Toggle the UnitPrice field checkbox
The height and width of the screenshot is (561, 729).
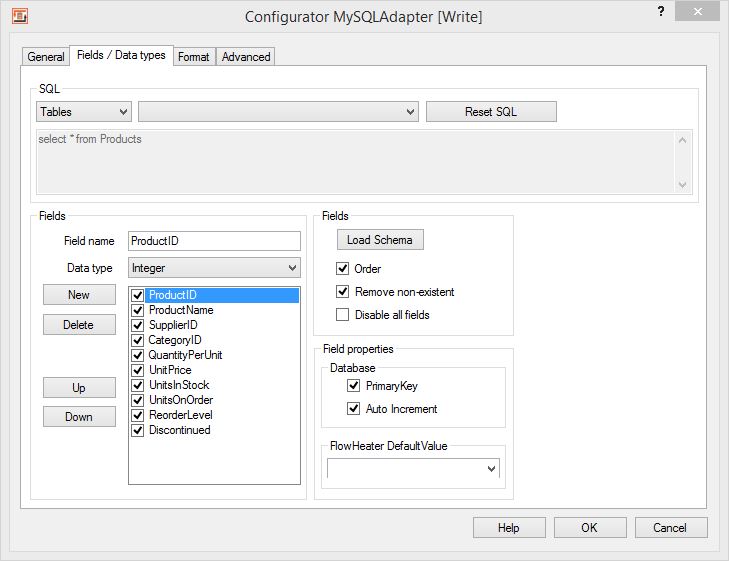click(x=138, y=370)
